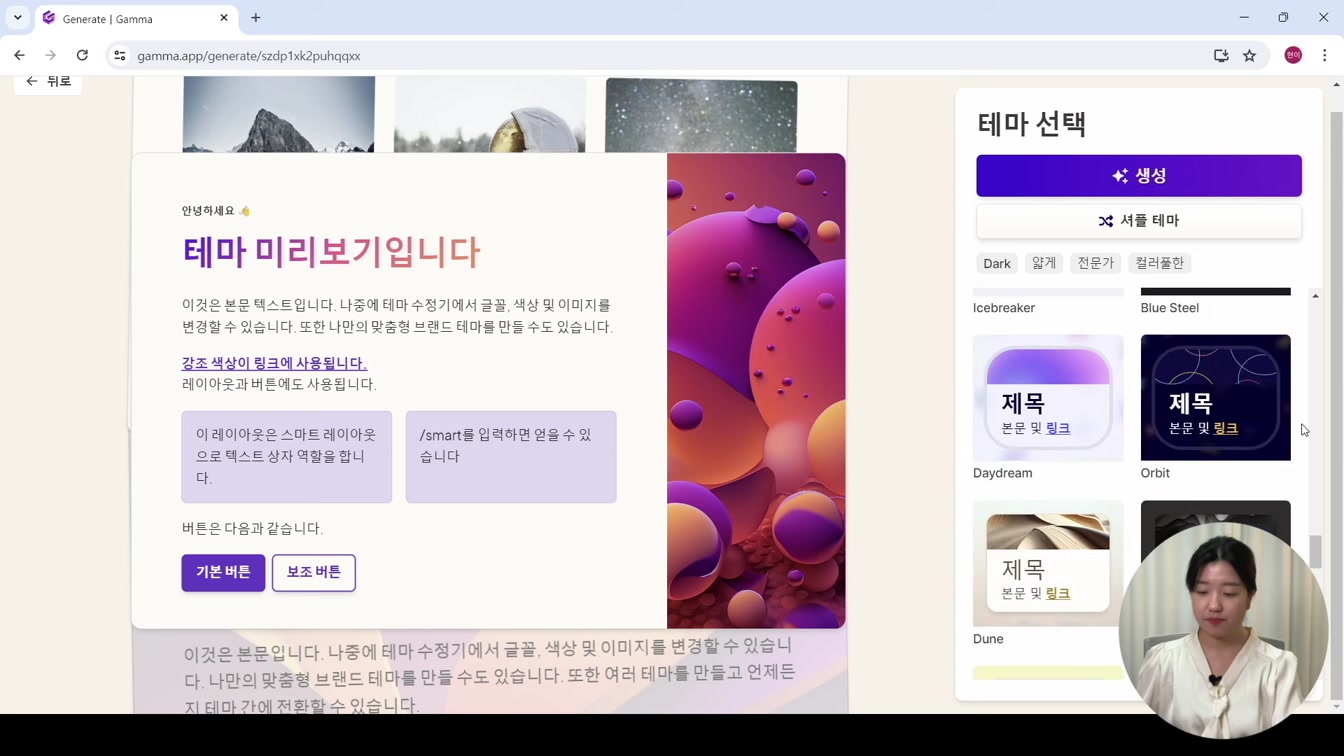Click the 링크 link in Daydream preview
Screen dimensions: 1344x756
[x=1058, y=428]
